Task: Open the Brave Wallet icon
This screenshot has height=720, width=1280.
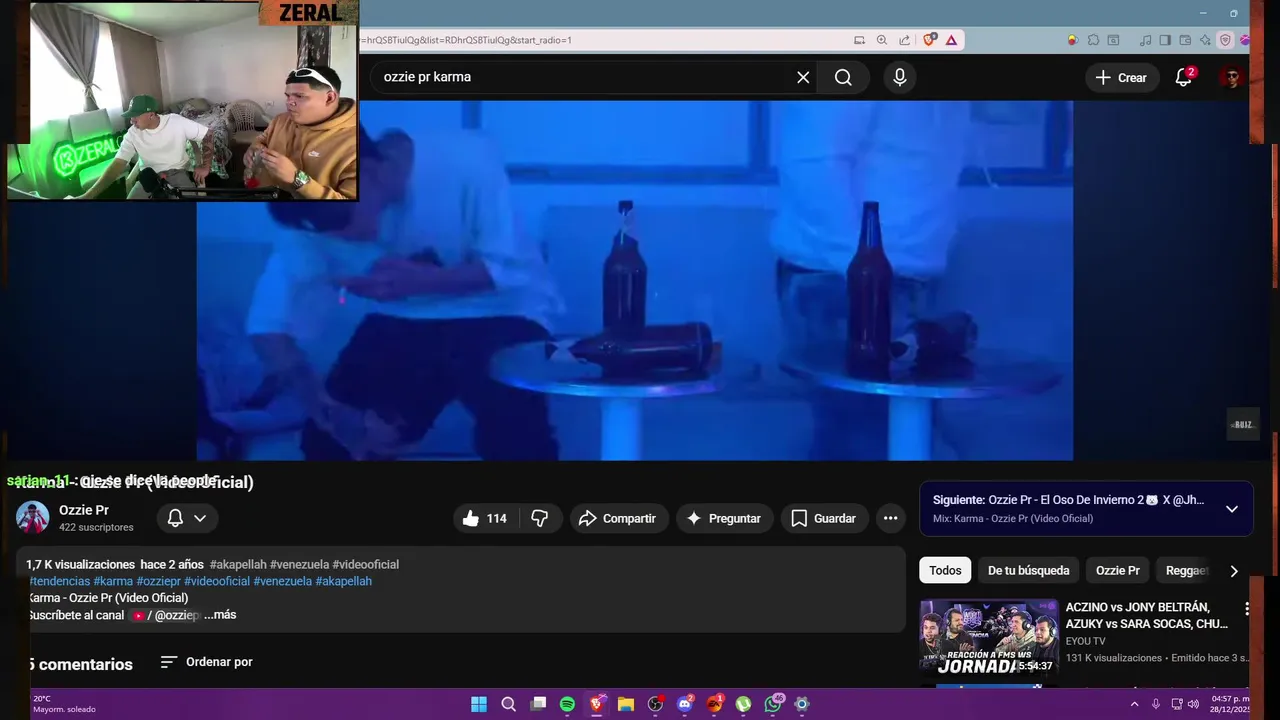Action: (1185, 40)
